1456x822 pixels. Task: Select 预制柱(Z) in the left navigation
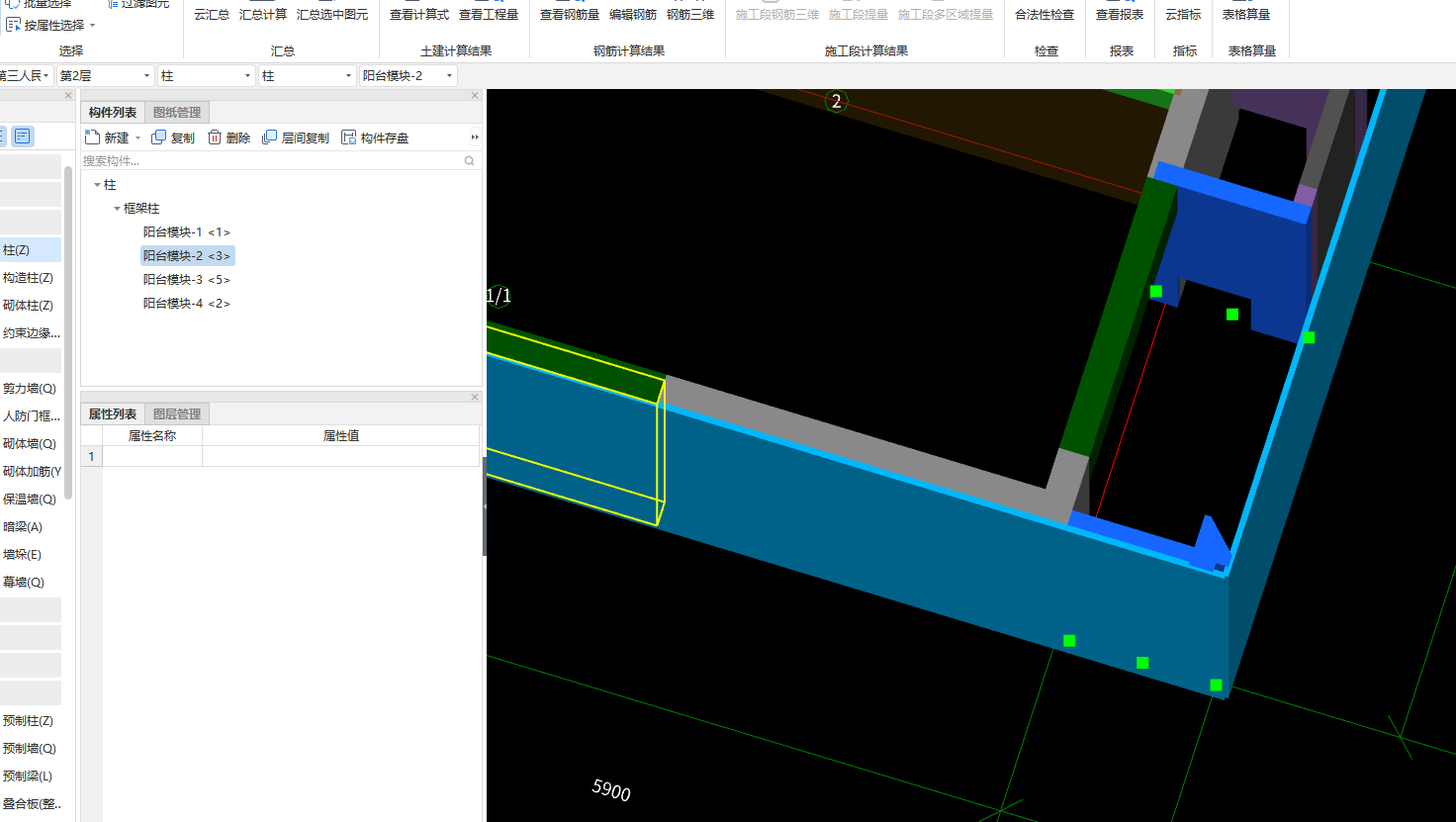(x=31, y=721)
